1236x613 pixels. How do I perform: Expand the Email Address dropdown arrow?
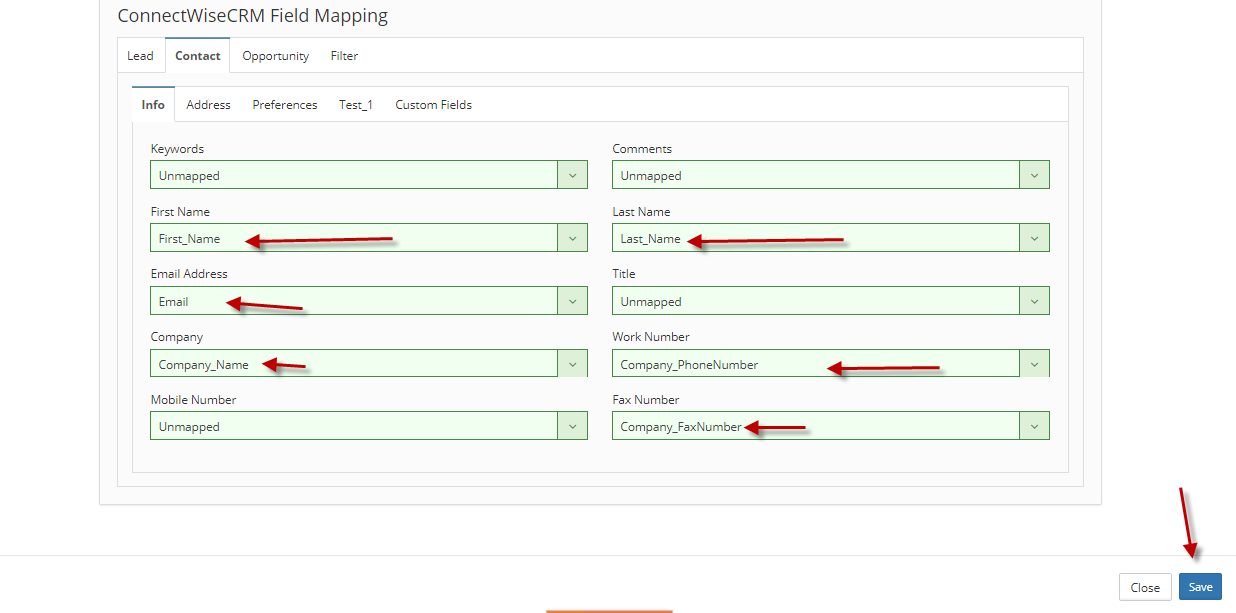[x=573, y=301]
